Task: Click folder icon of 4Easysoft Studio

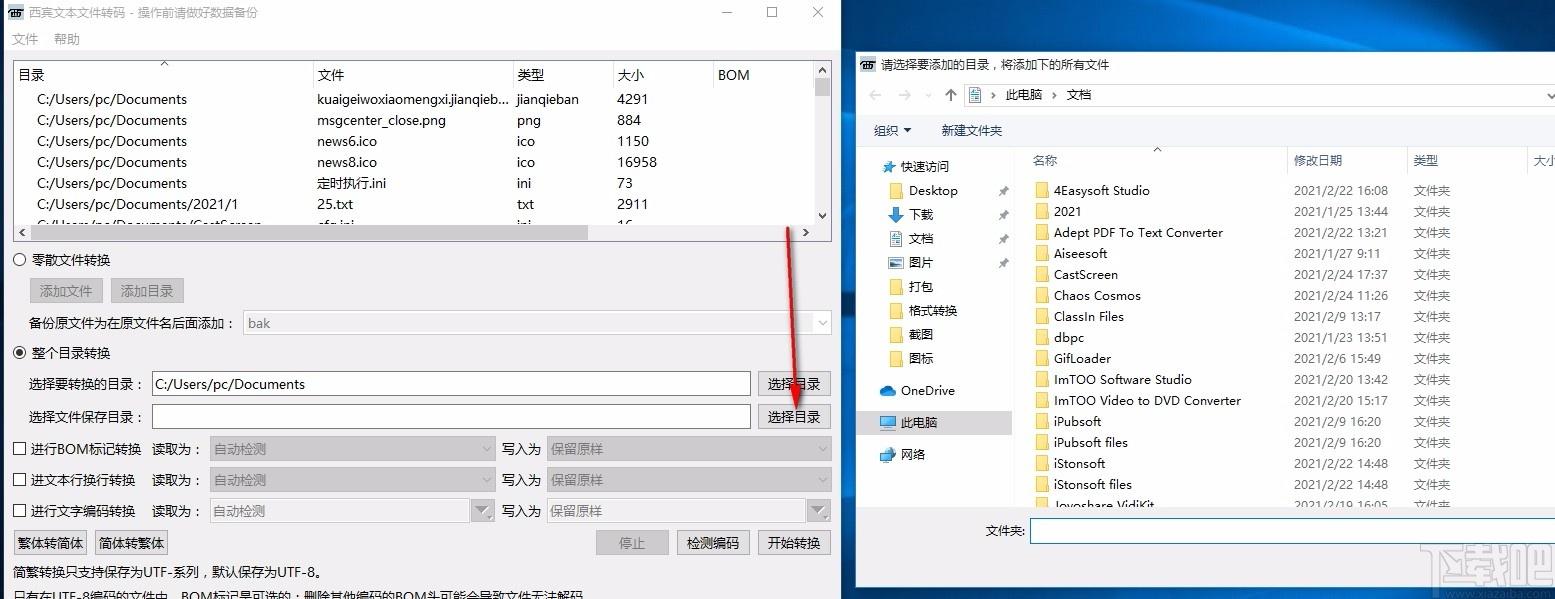Action: (x=1041, y=190)
